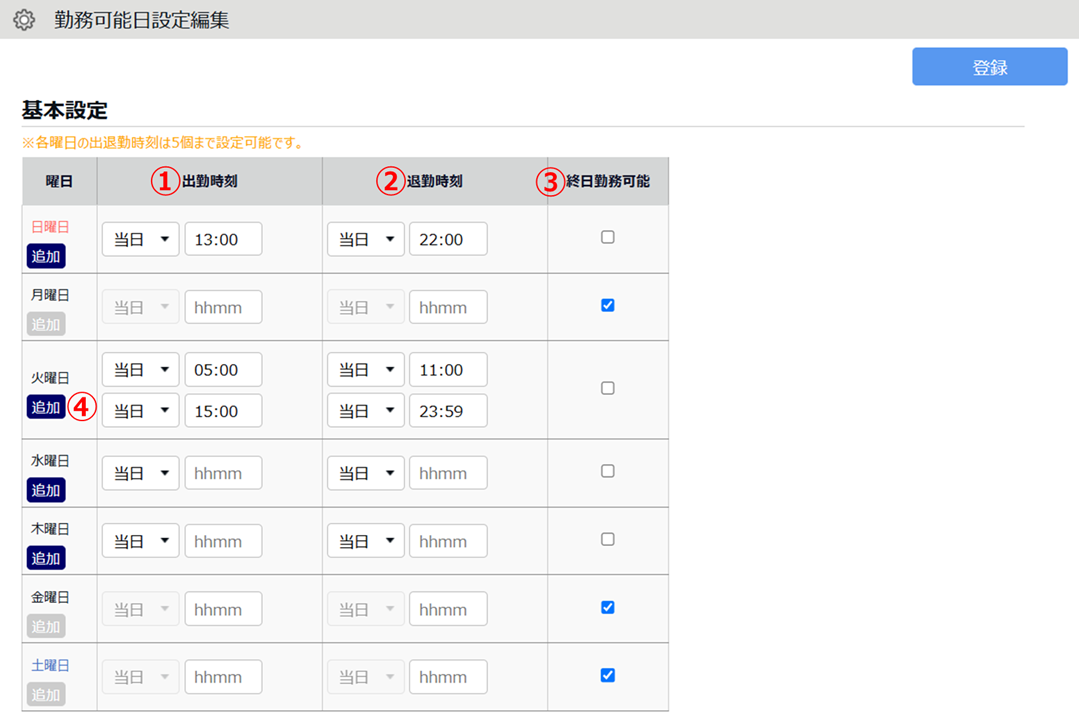
Task: Select the 22:00 end time field
Action: (448, 240)
